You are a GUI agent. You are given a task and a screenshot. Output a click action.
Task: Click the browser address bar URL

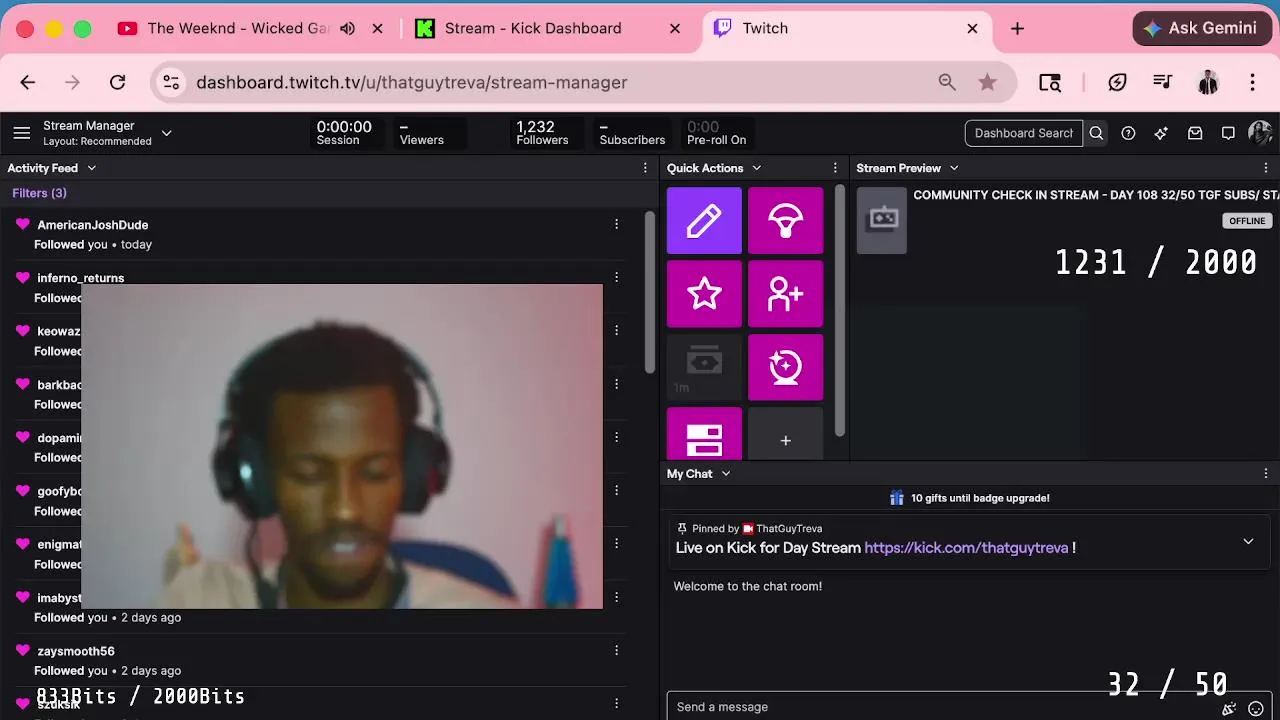coord(412,82)
